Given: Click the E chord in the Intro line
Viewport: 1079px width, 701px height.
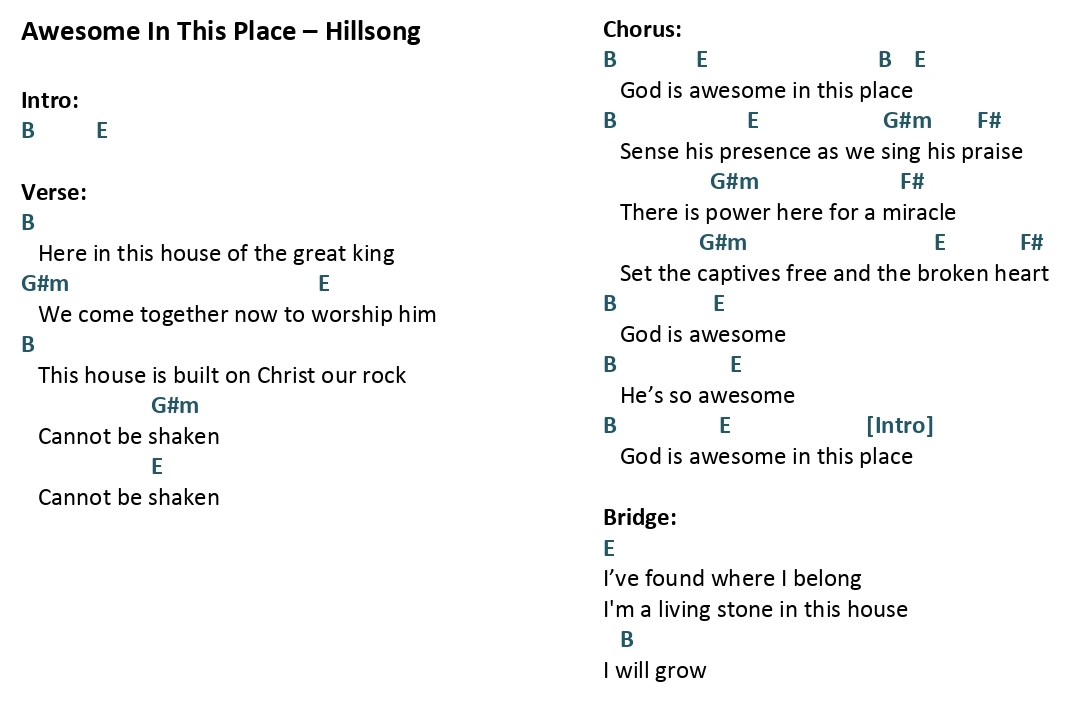Looking at the screenshot, I should [102, 130].
